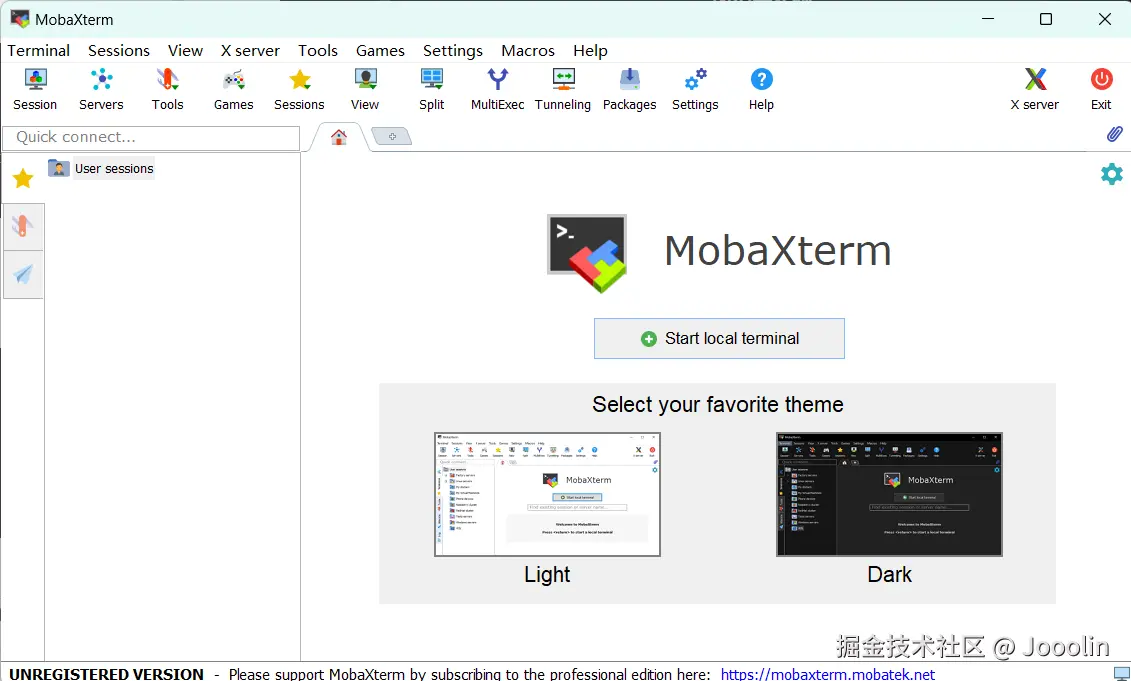Open the Macros menu
This screenshot has height=681, width=1131.
click(x=528, y=50)
